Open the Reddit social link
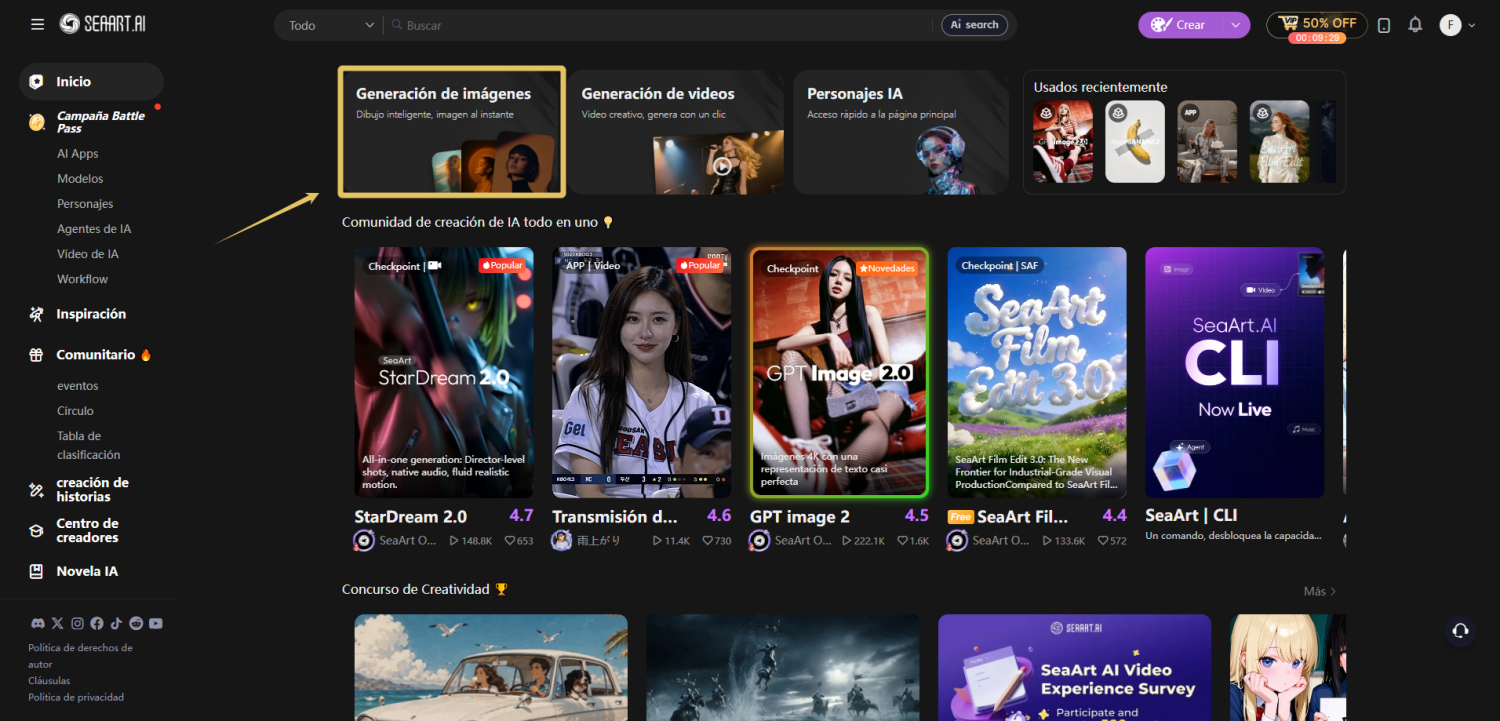Screen dimensions: 1500x721 136,623
